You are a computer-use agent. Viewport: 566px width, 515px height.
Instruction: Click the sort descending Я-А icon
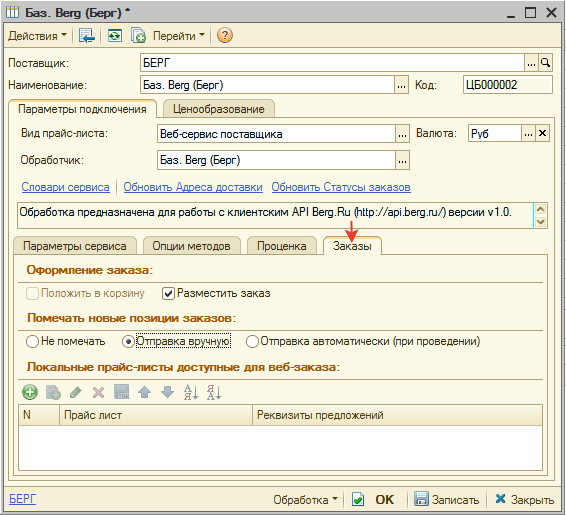(214, 392)
